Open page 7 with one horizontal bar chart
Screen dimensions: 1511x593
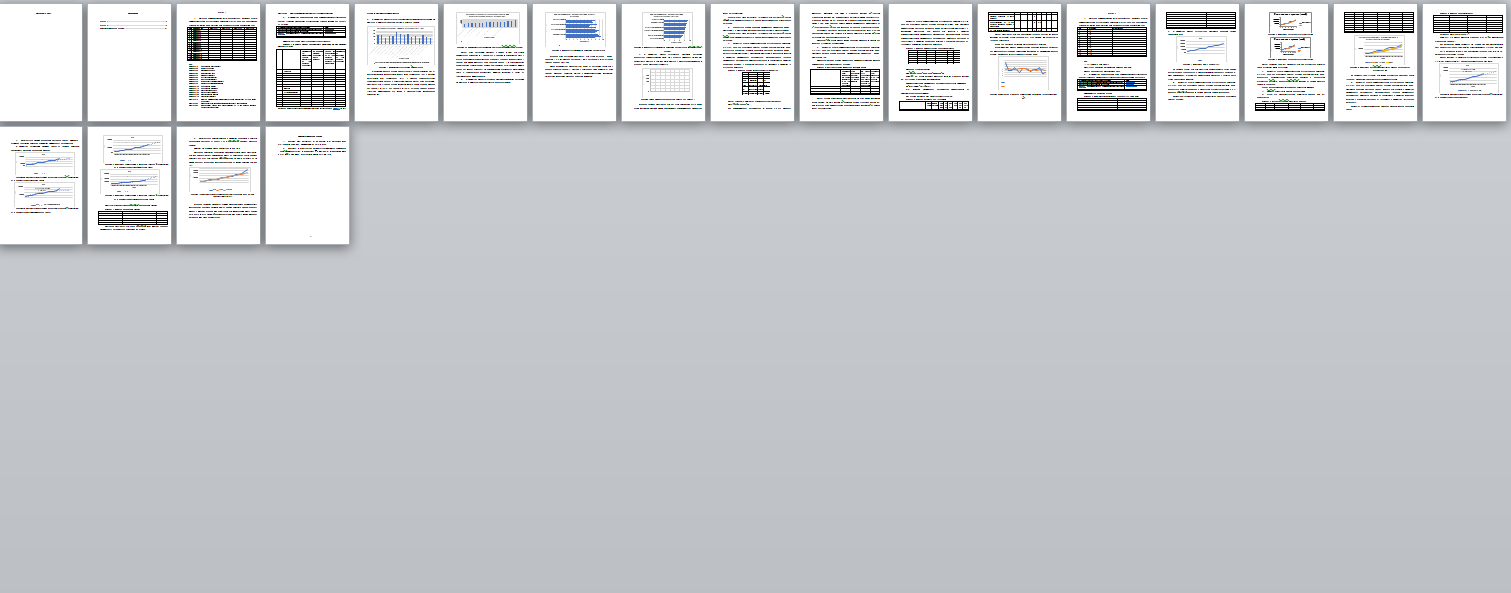tap(575, 63)
